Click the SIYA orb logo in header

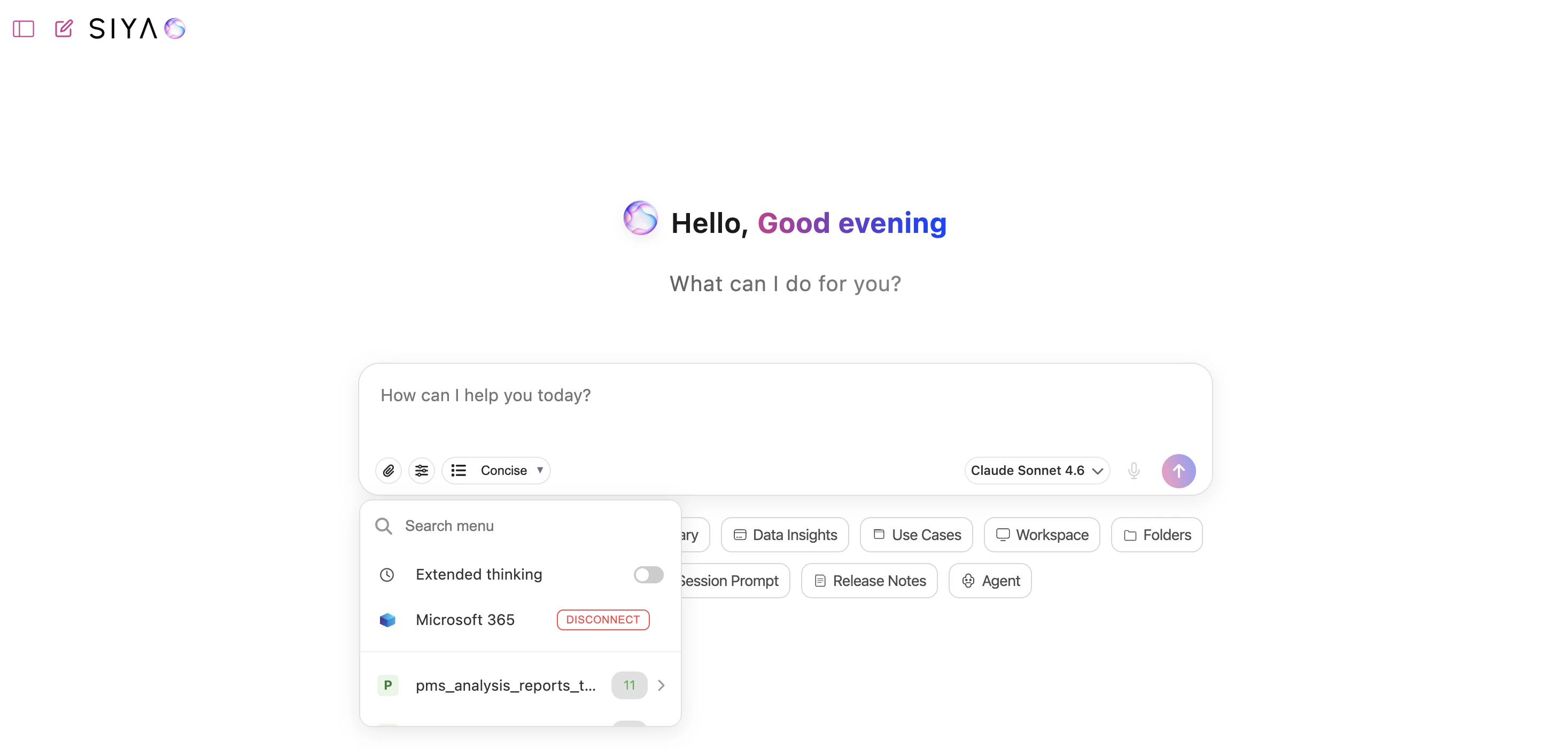coord(175,28)
